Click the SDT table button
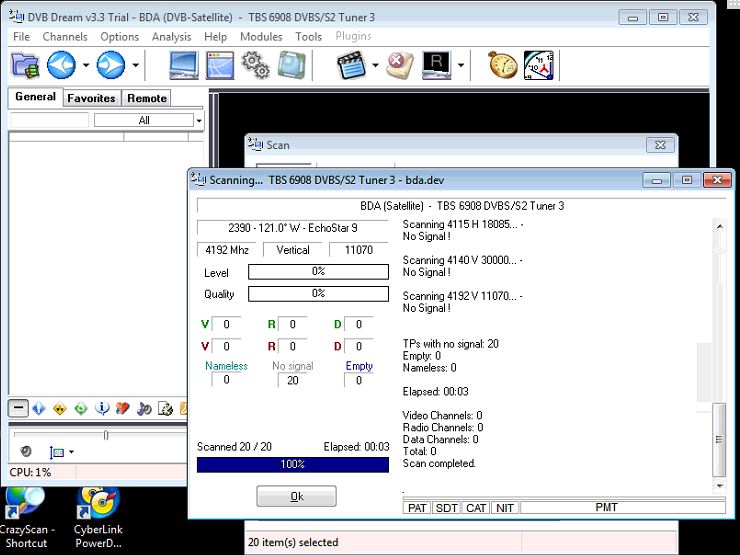The height and width of the screenshot is (555, 740). tap(446, 508)
